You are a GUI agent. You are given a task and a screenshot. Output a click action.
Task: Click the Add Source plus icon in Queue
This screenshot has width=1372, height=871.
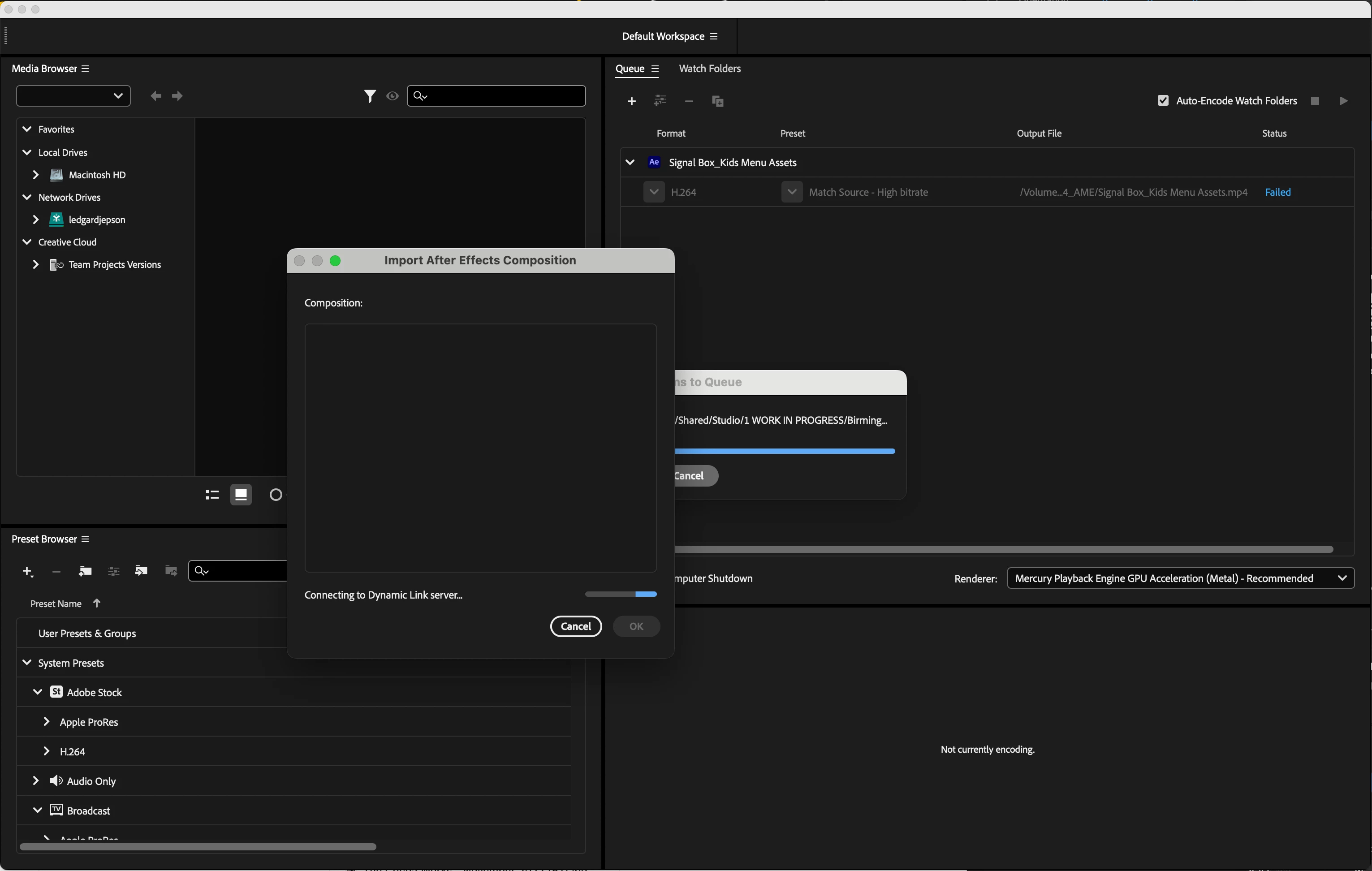(x=631, y=101)
